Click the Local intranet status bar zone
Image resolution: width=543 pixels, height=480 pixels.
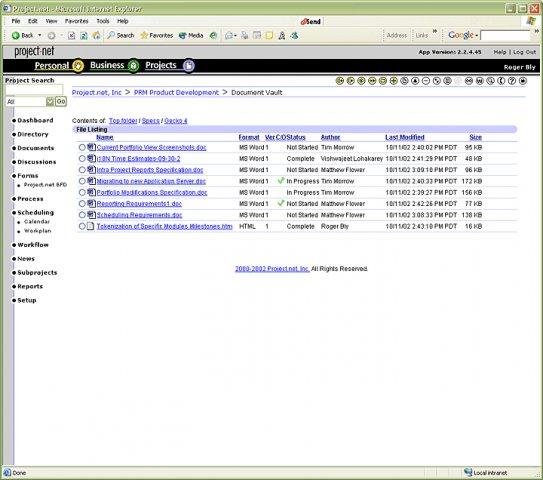click(x=486, y=473)
